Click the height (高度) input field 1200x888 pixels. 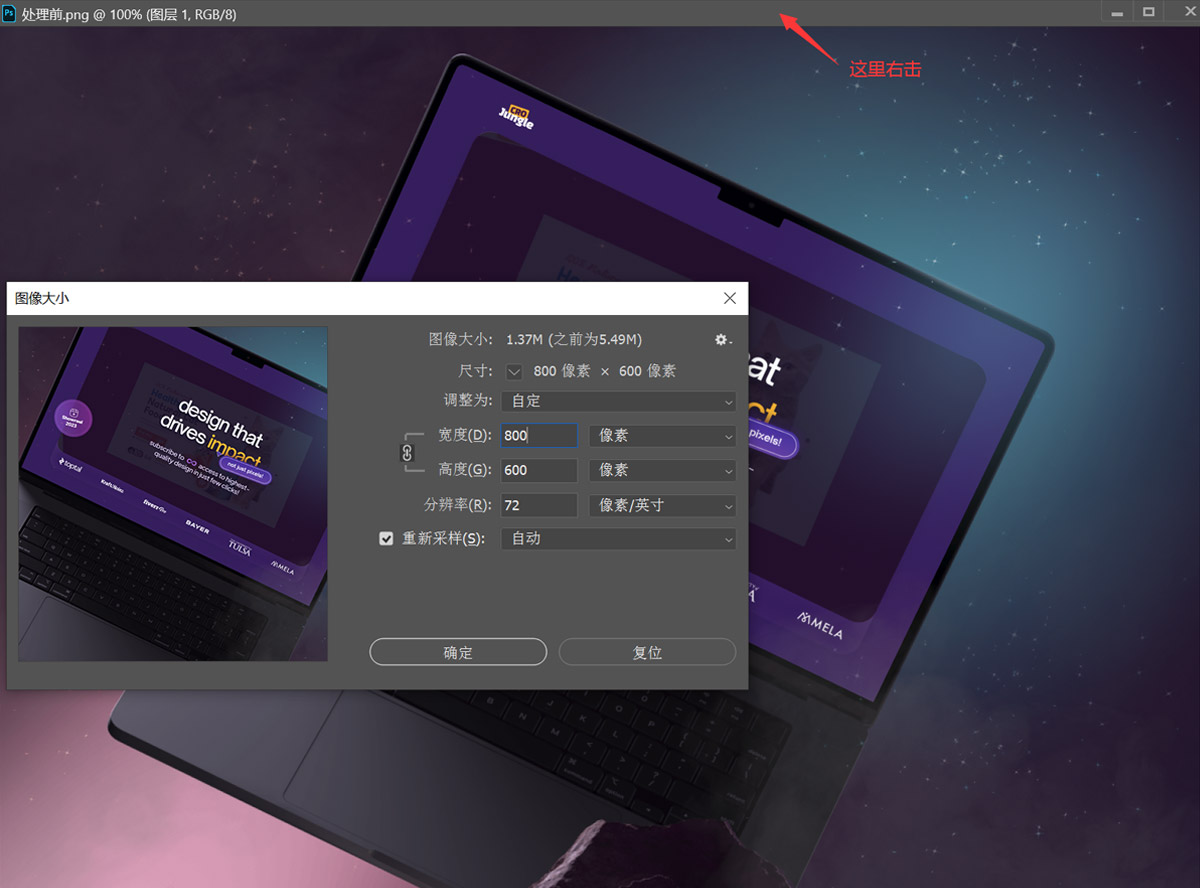click(x=539, y=470)
